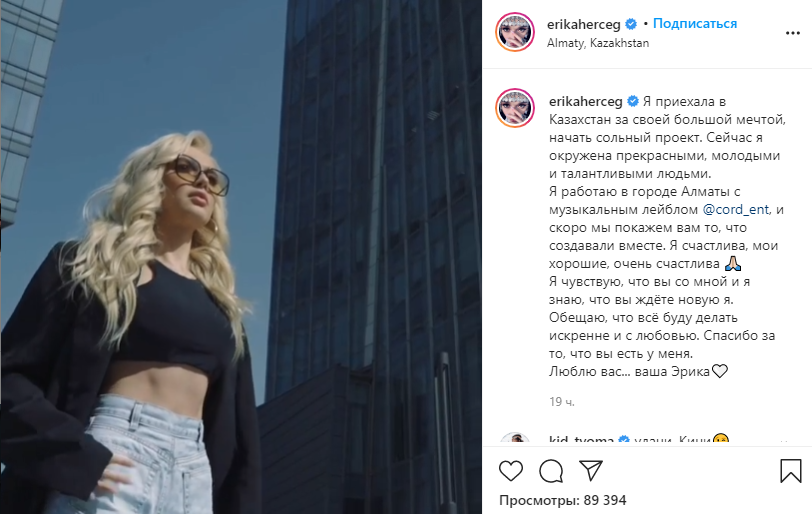Click the Просмотры: 89 394 view count
Screen dimensions: 812x514
(562, 500)
